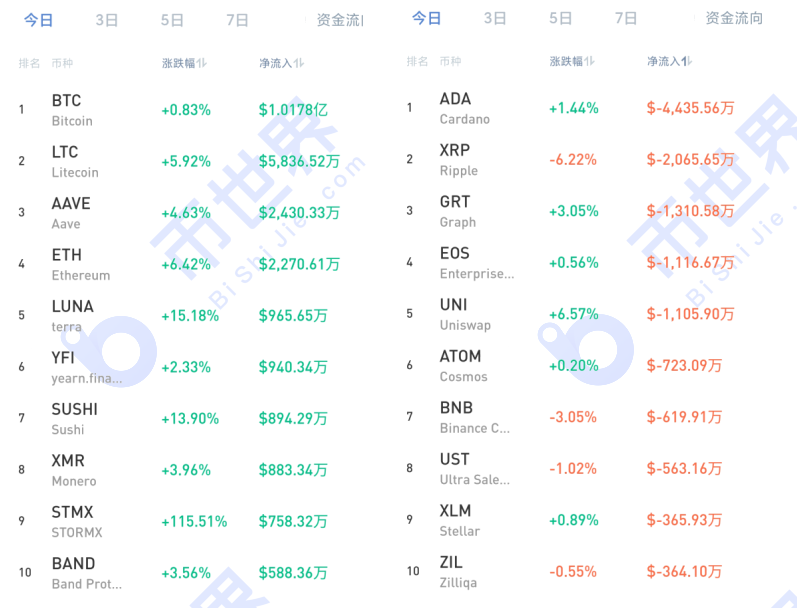
Task: Open 资金流向 link in right panel
Action: point(734,18)
